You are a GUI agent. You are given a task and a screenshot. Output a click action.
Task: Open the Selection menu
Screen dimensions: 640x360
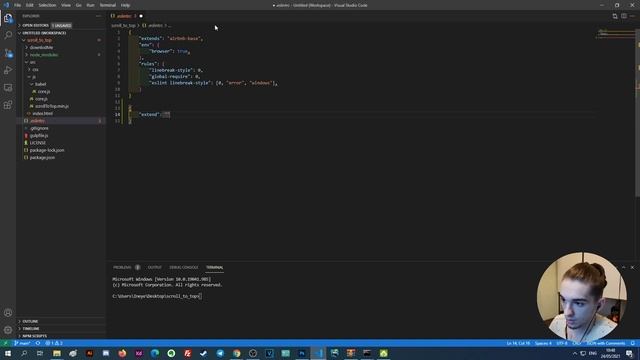(47, 5)
